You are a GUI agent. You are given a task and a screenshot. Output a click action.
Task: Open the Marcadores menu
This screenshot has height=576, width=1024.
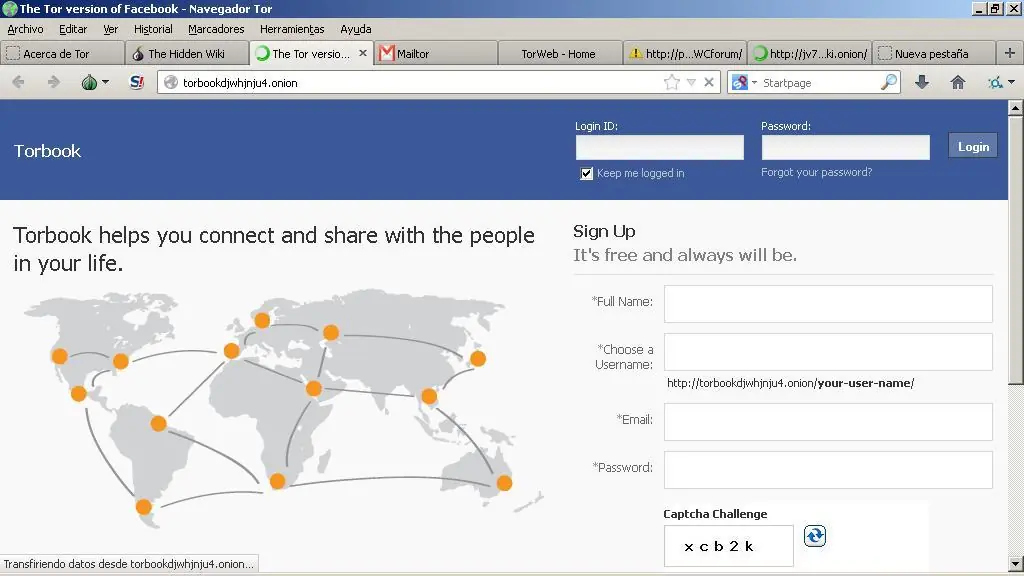pyautogui.click(x=216, y=29)
